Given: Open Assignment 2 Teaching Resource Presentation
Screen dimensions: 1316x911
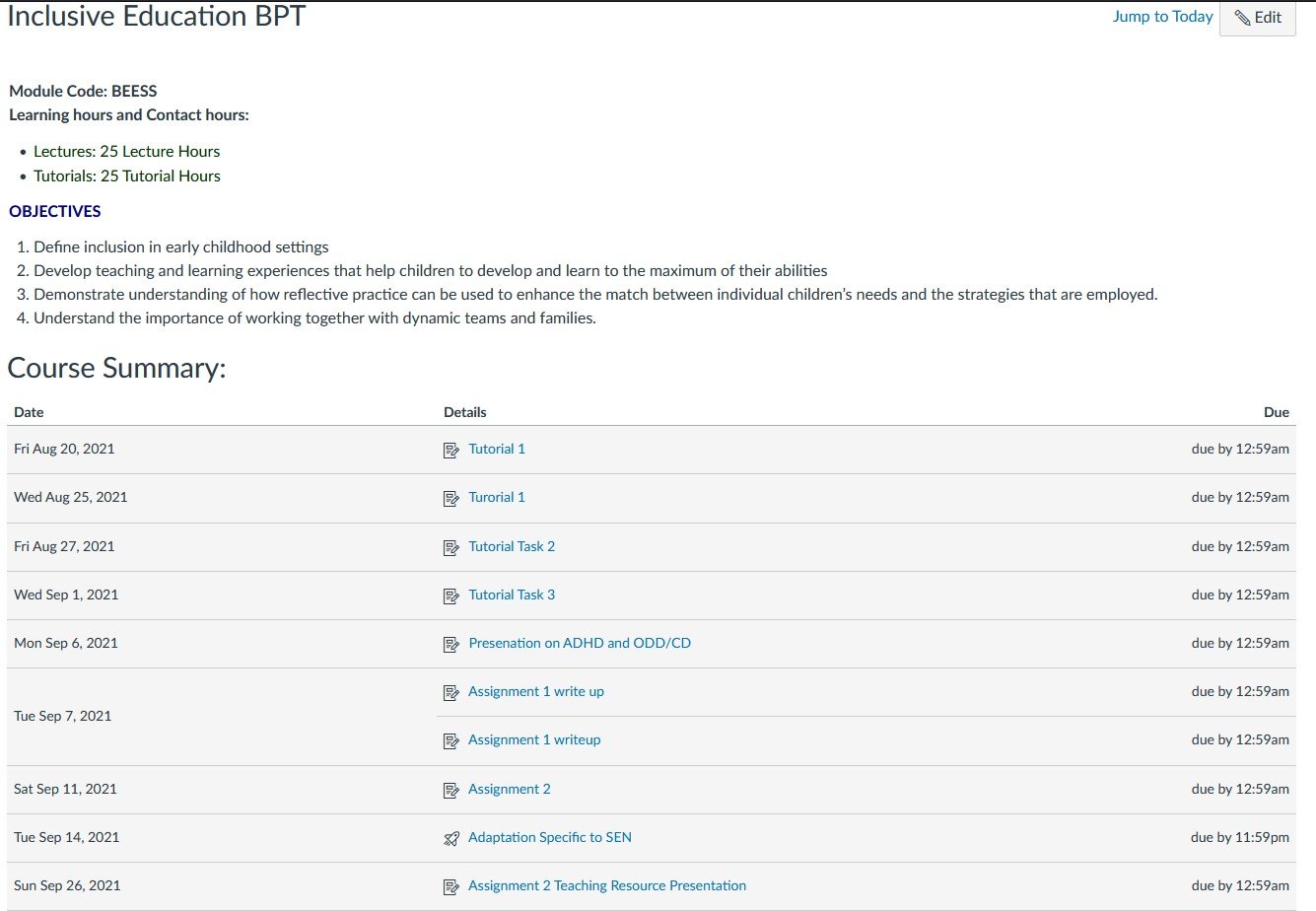Looking at the screenshot, I should click(607, 885).
